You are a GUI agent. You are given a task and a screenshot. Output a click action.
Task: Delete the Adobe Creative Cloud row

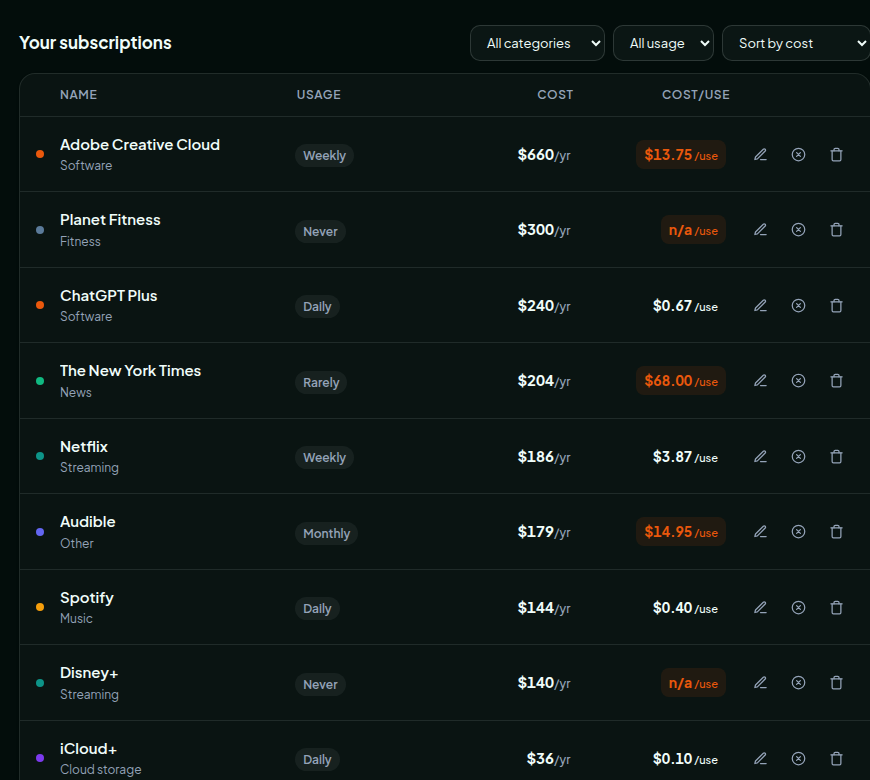836,155
